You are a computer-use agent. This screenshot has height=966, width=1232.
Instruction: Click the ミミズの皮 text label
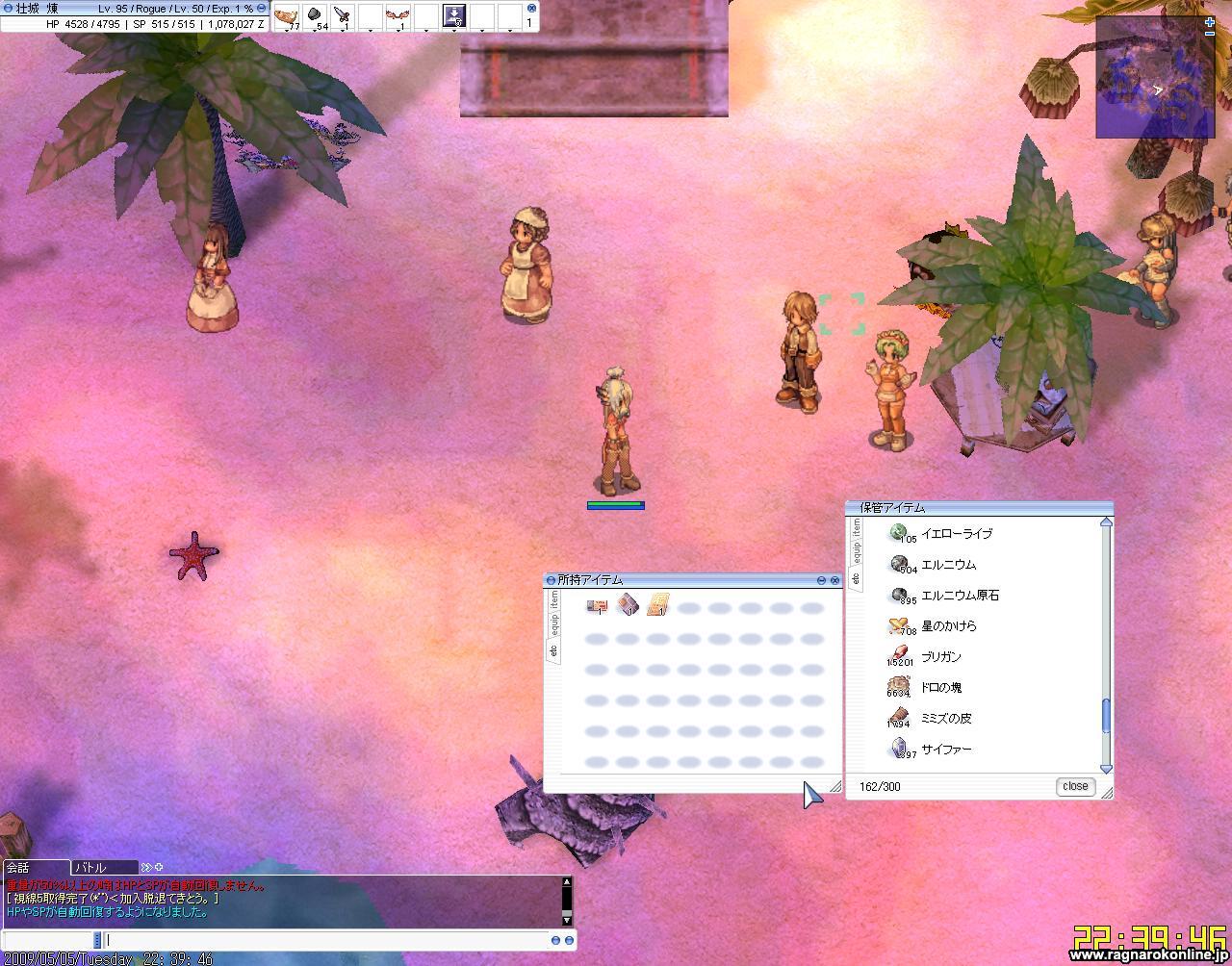pyautogui.click(x=946, y=718)
